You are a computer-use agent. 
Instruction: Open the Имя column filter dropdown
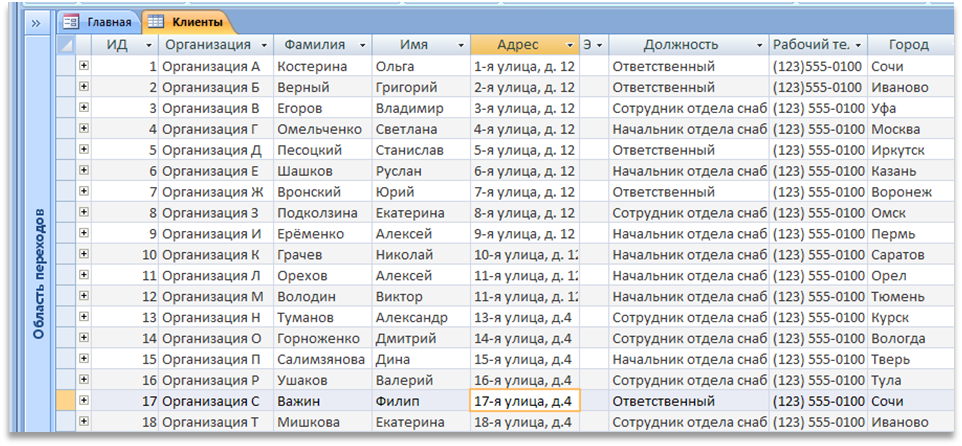pyautogui.click(x=461, y=45)
